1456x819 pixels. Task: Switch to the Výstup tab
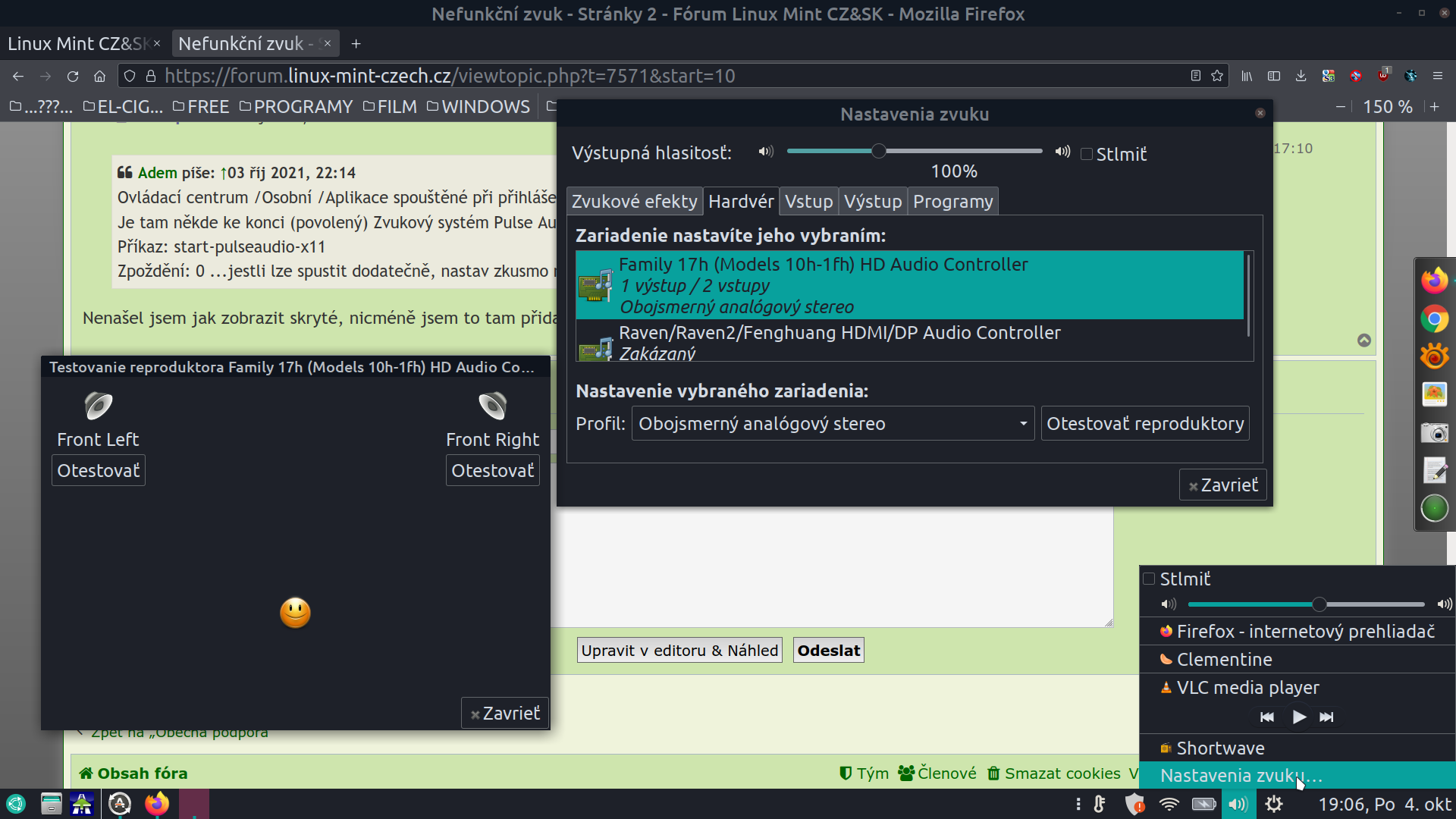pyautogui.click(x=873, y=201)
